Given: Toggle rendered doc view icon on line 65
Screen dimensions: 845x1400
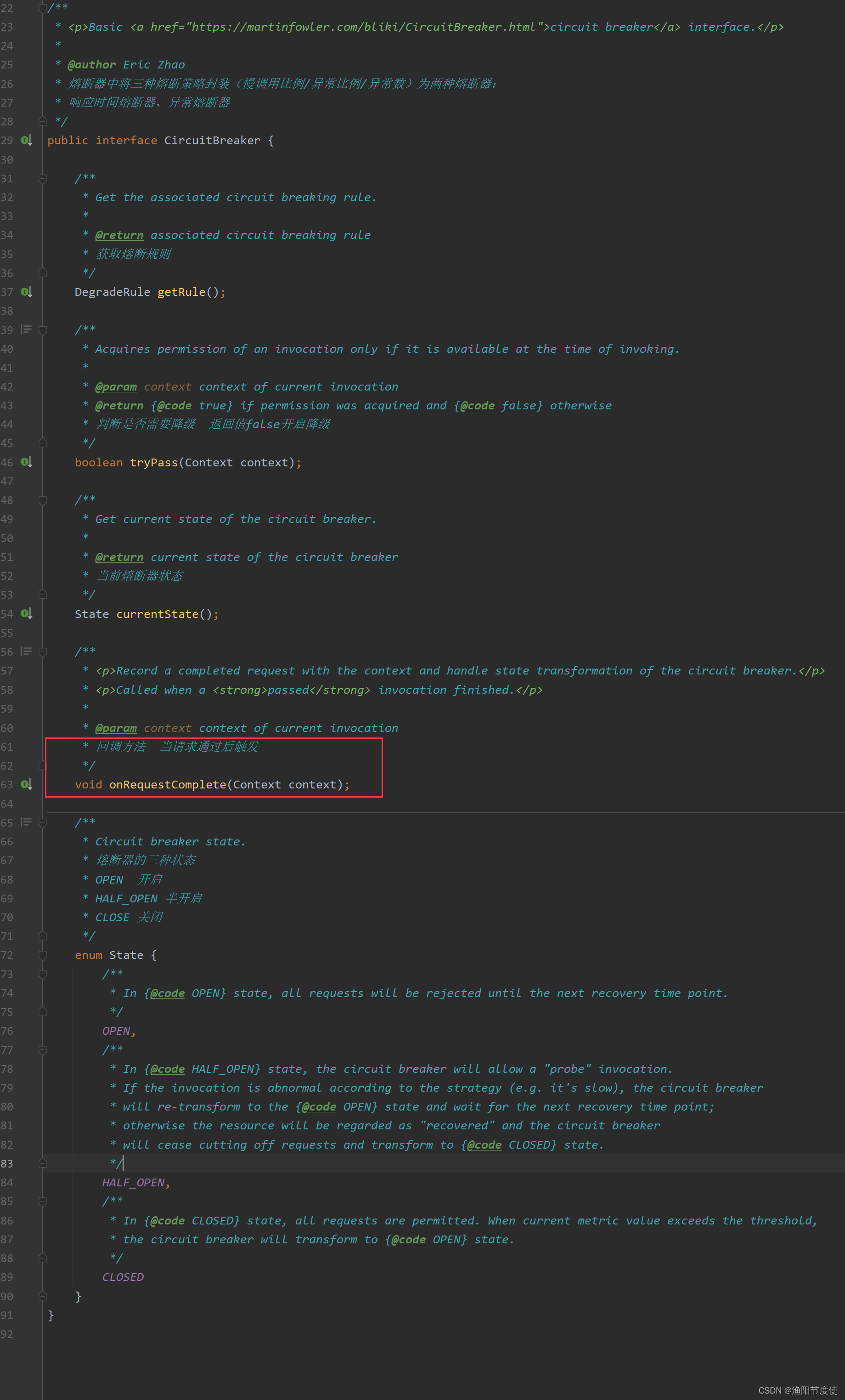Looking at the screenshot, I should (x=26, y=822).
